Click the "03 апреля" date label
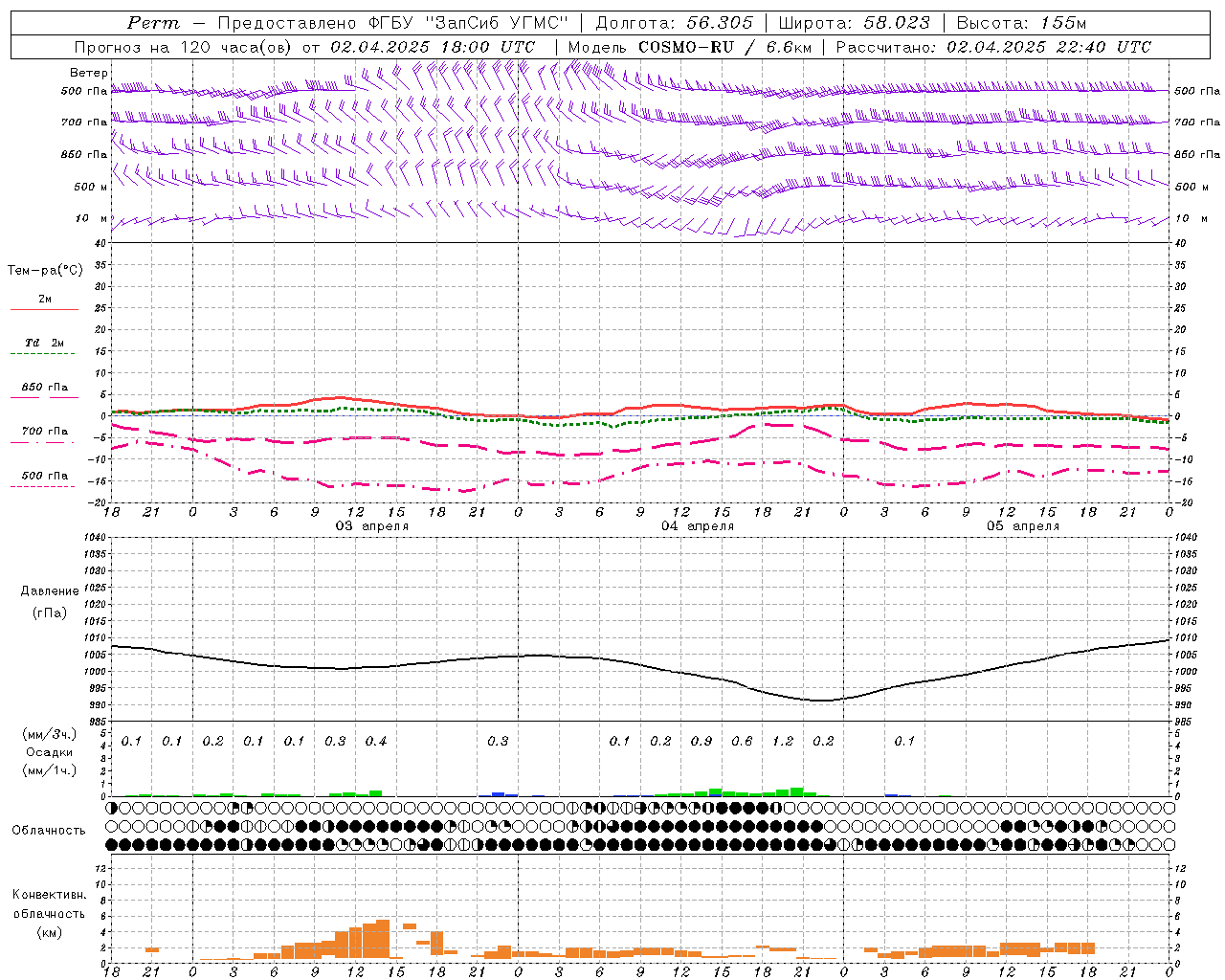 pyautogui.click(x=371, y=526)
